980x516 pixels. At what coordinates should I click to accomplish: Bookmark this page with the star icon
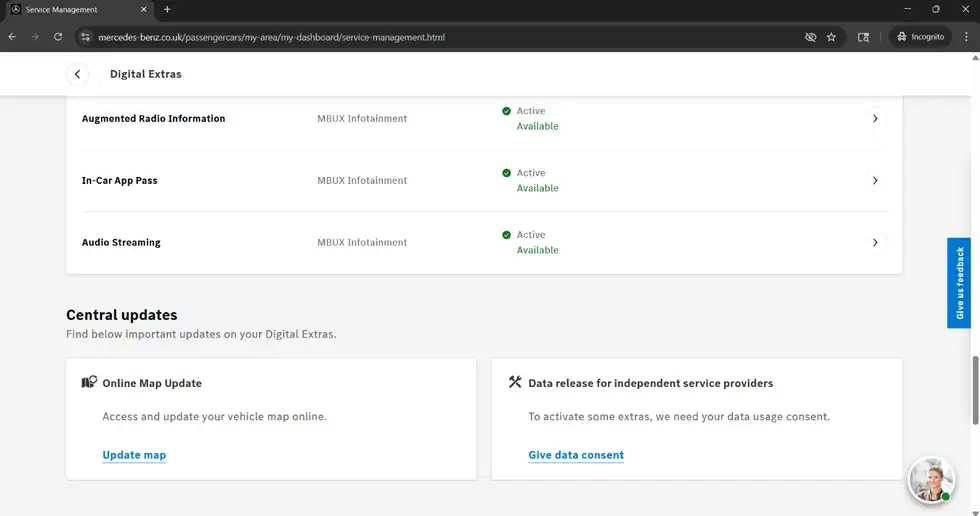(831, 37)
